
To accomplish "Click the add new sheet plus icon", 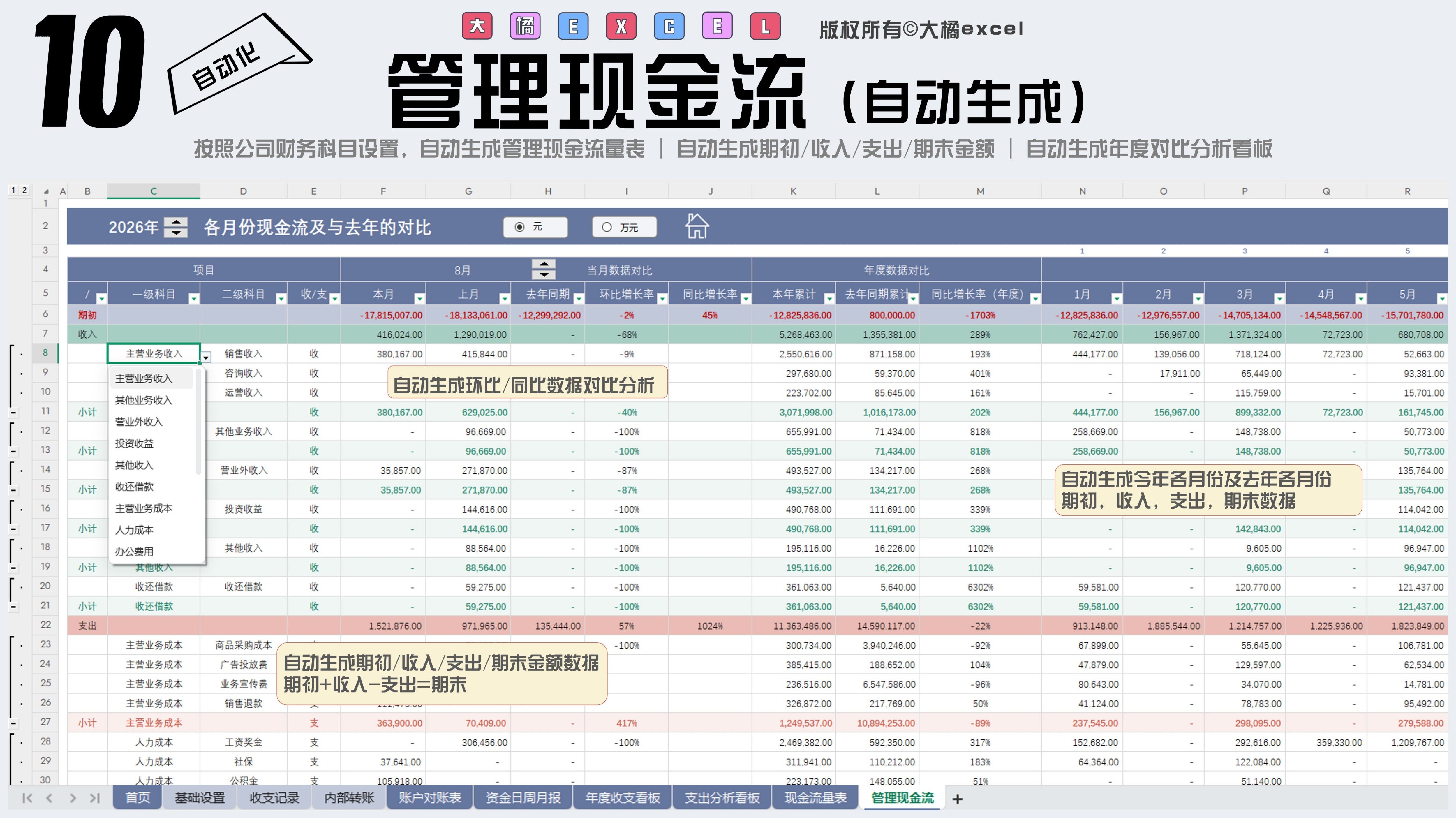I will click(957, 799).
